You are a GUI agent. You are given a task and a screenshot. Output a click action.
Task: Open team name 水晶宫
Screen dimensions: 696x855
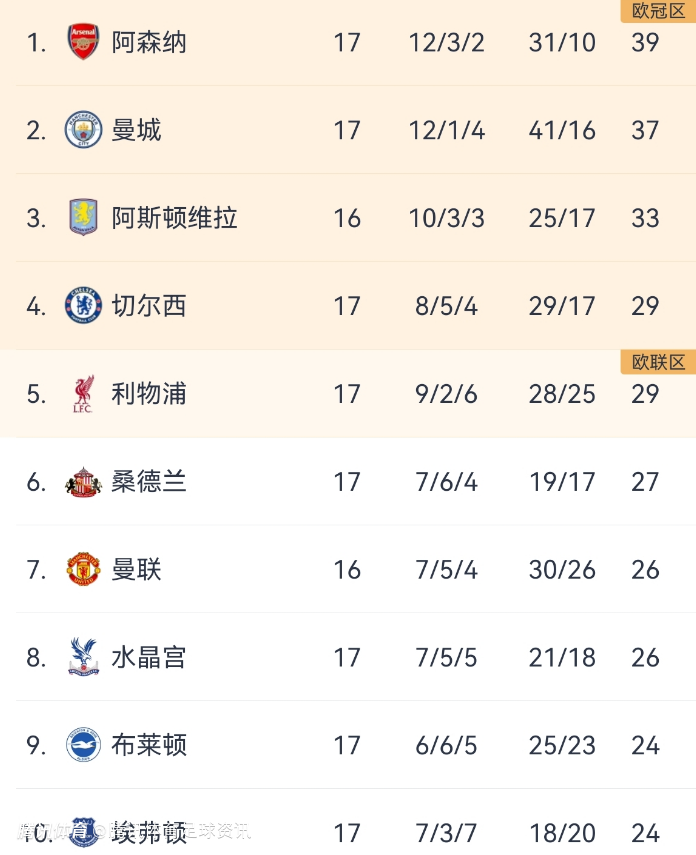149,658
